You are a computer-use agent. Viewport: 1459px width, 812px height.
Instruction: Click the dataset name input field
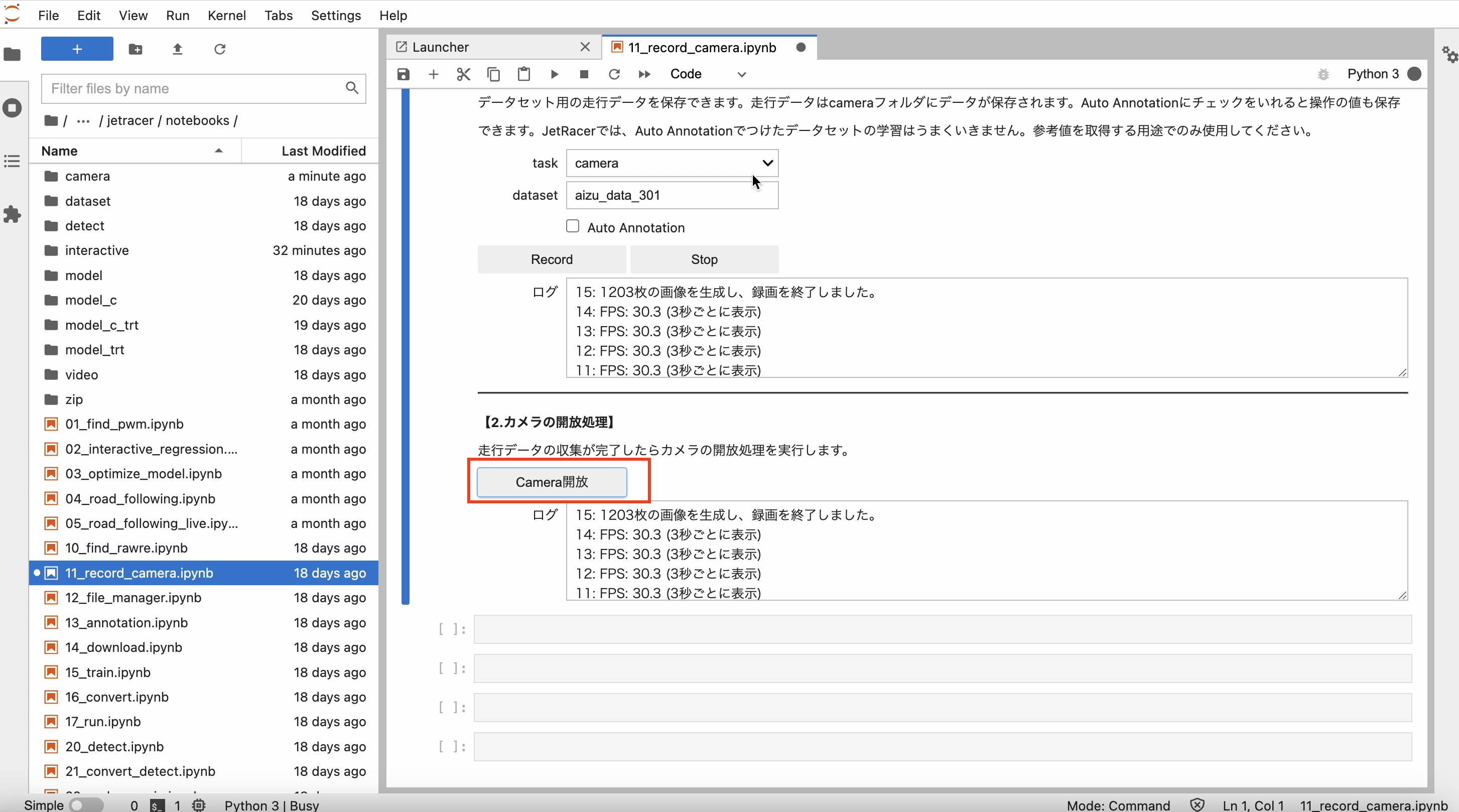[x=673, y=195]
